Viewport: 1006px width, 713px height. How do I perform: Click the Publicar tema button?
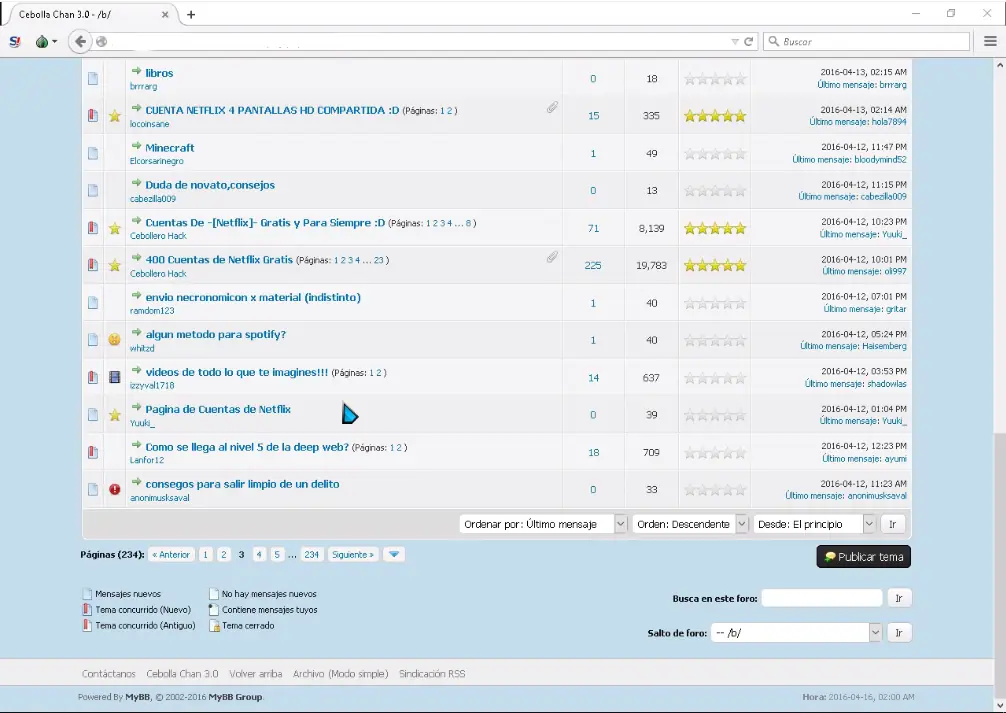[x=864, y=557]
